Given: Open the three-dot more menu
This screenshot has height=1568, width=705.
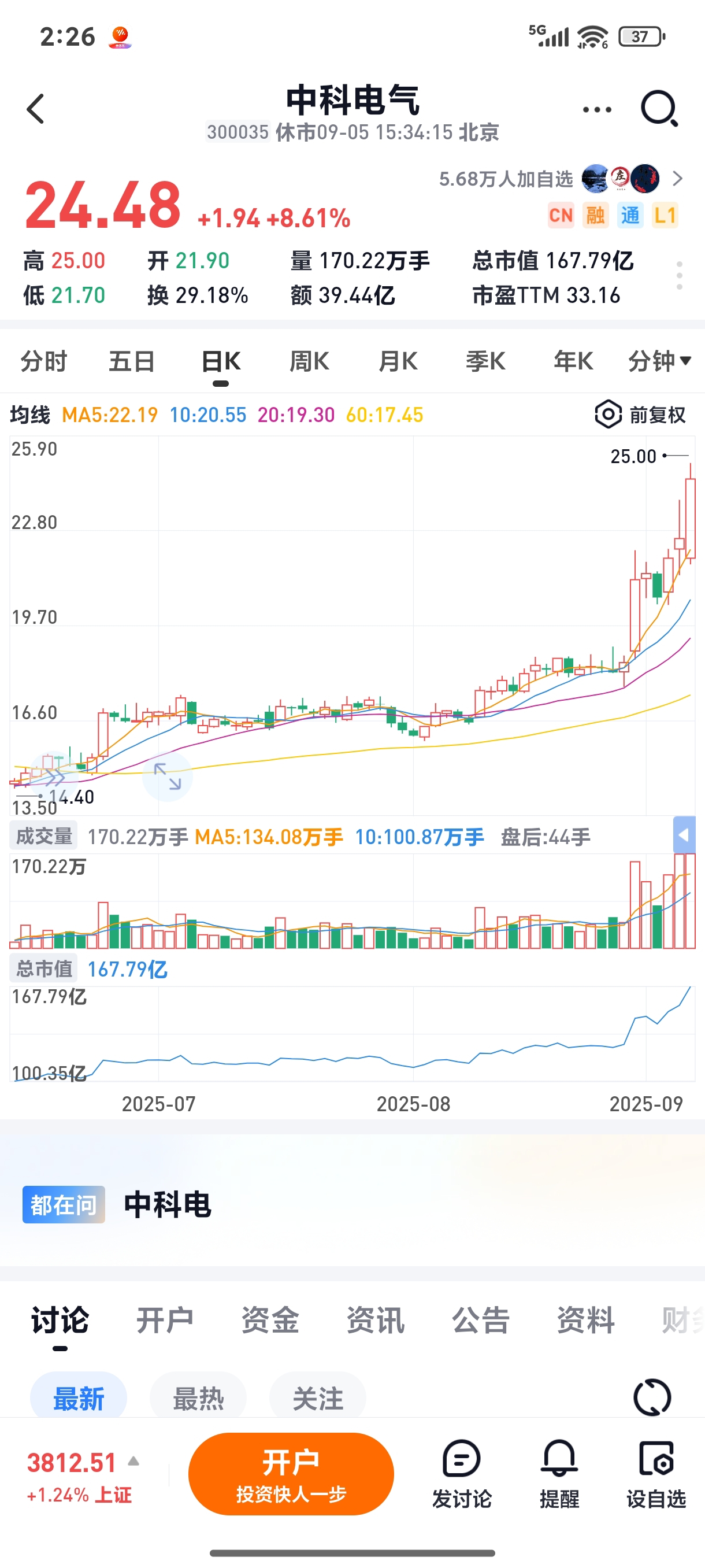Looking at the screenshot, I should (597, 110).
